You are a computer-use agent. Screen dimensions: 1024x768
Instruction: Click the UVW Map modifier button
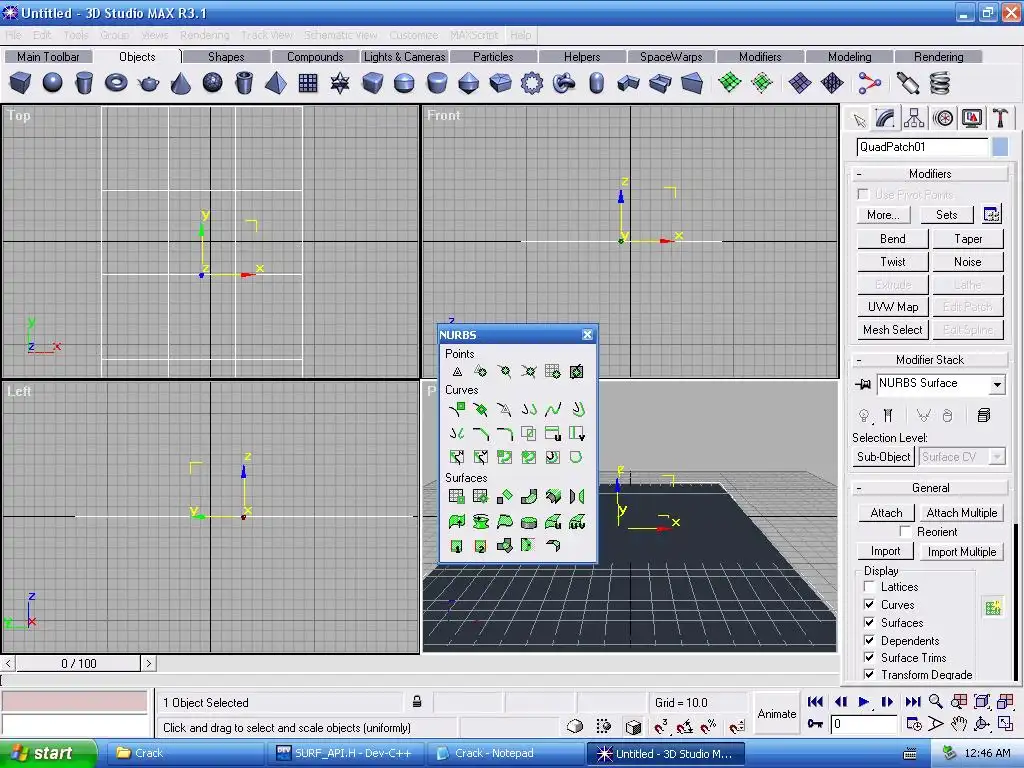pos(892,307)
